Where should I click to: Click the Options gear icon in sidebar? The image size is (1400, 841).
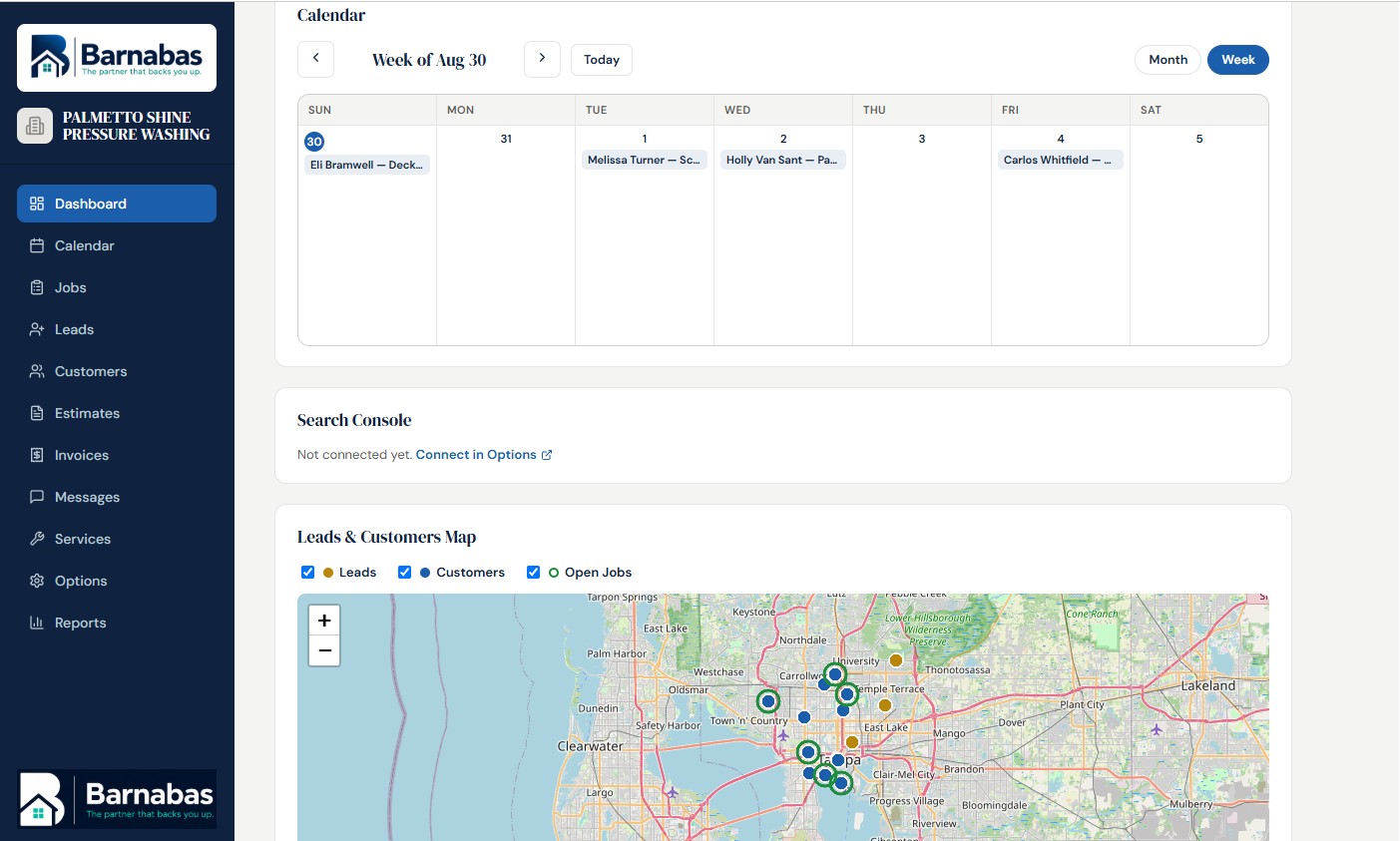37,581
